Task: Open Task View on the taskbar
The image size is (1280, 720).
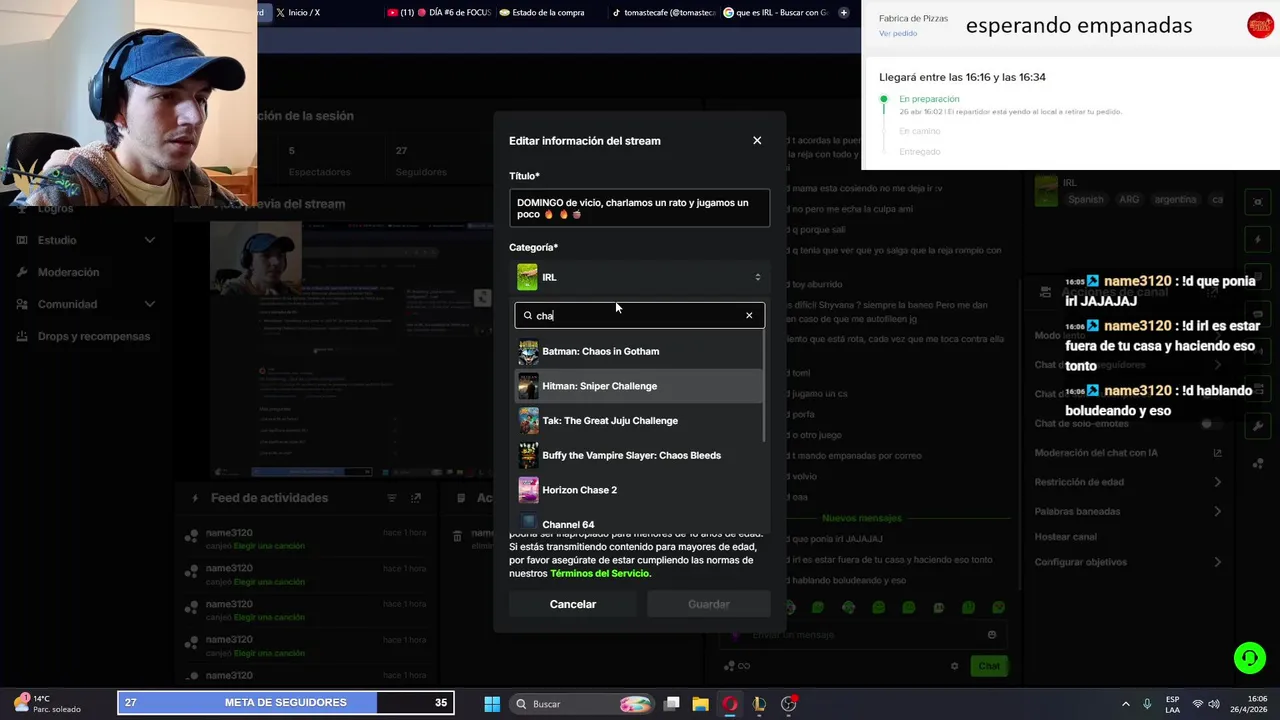Action: (672, 704)
